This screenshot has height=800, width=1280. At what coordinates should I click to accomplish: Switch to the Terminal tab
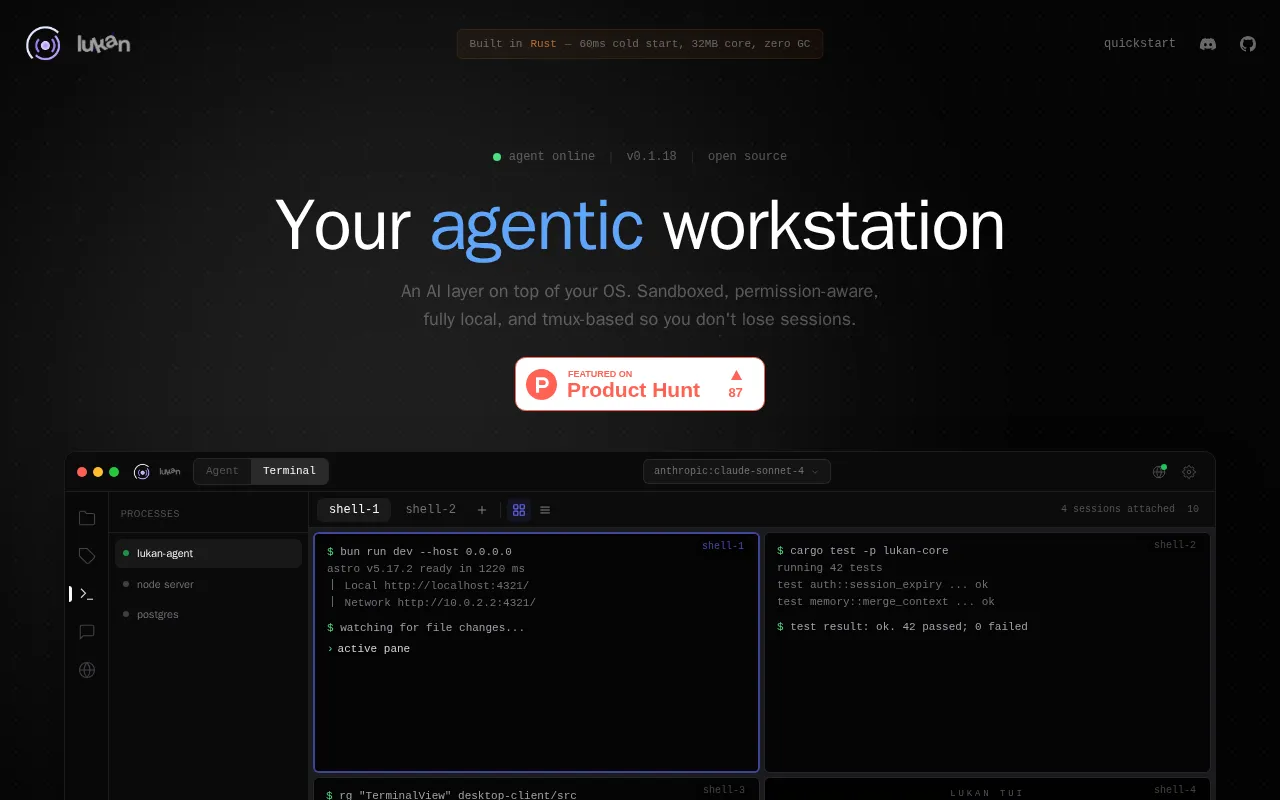(289, 471)
